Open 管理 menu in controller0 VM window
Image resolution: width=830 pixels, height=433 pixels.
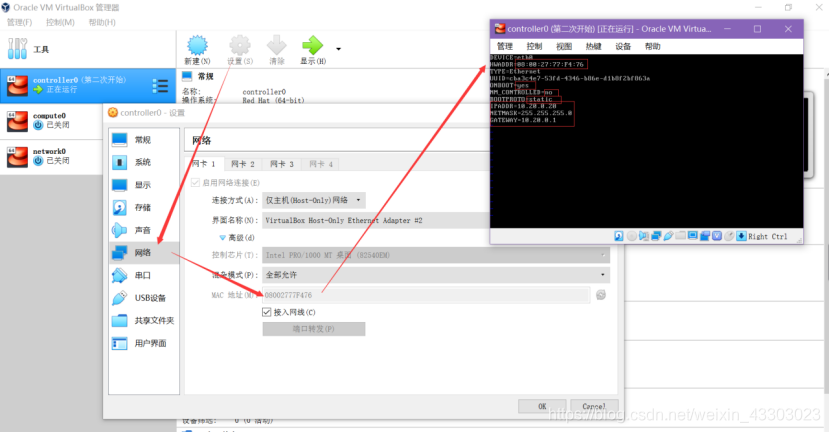(505, 46)
